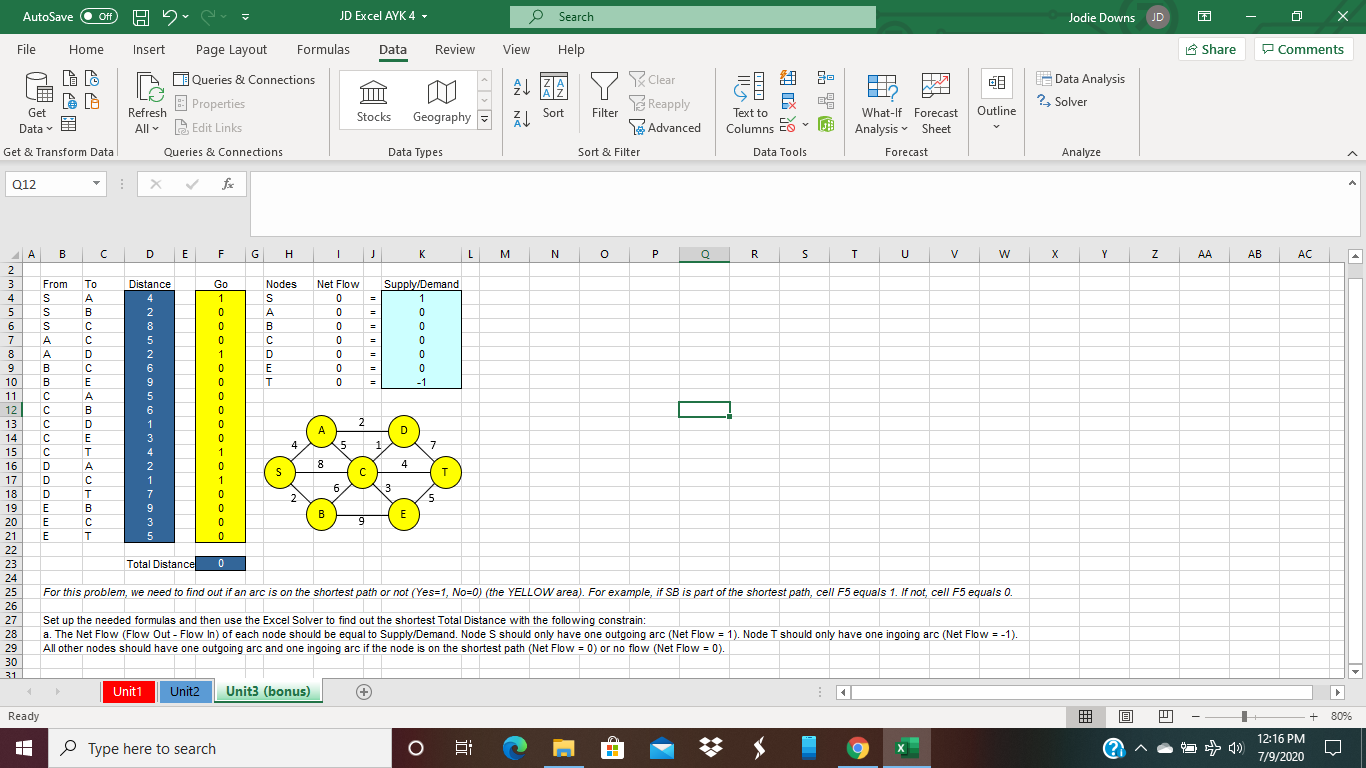Click the Text to Columns icon
This screenshot has width=1366, height=768.
coord(749,98)
